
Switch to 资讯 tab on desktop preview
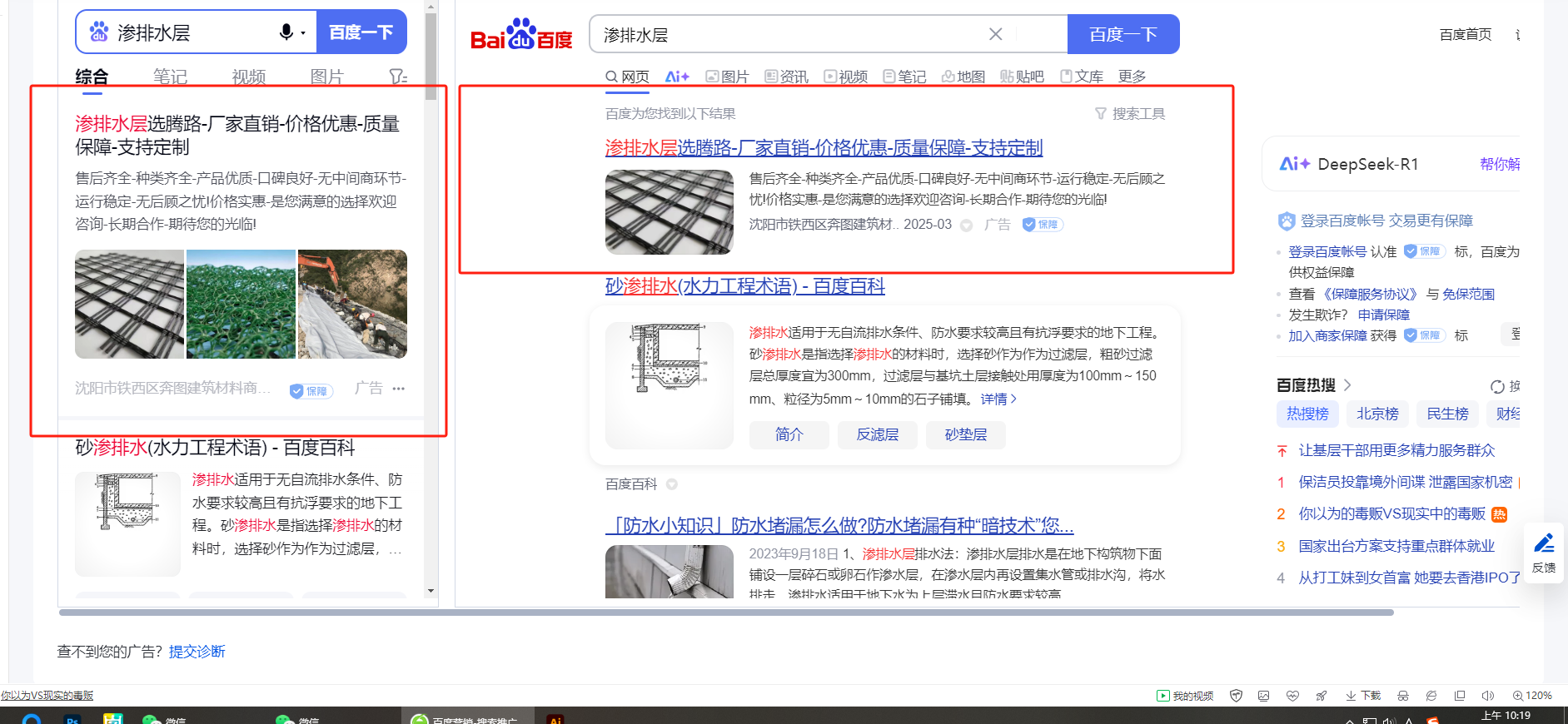(x=787, y=77)
